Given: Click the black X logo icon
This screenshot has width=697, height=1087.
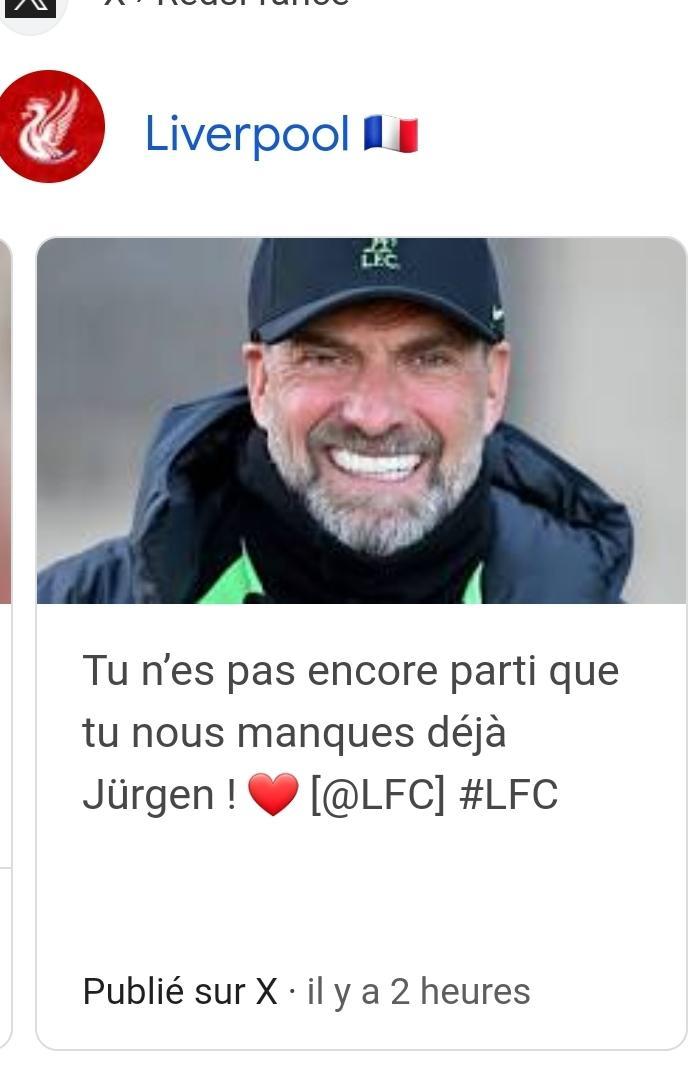Looking at the screenshot, I should pyautogui.click(x=31, y=7).
